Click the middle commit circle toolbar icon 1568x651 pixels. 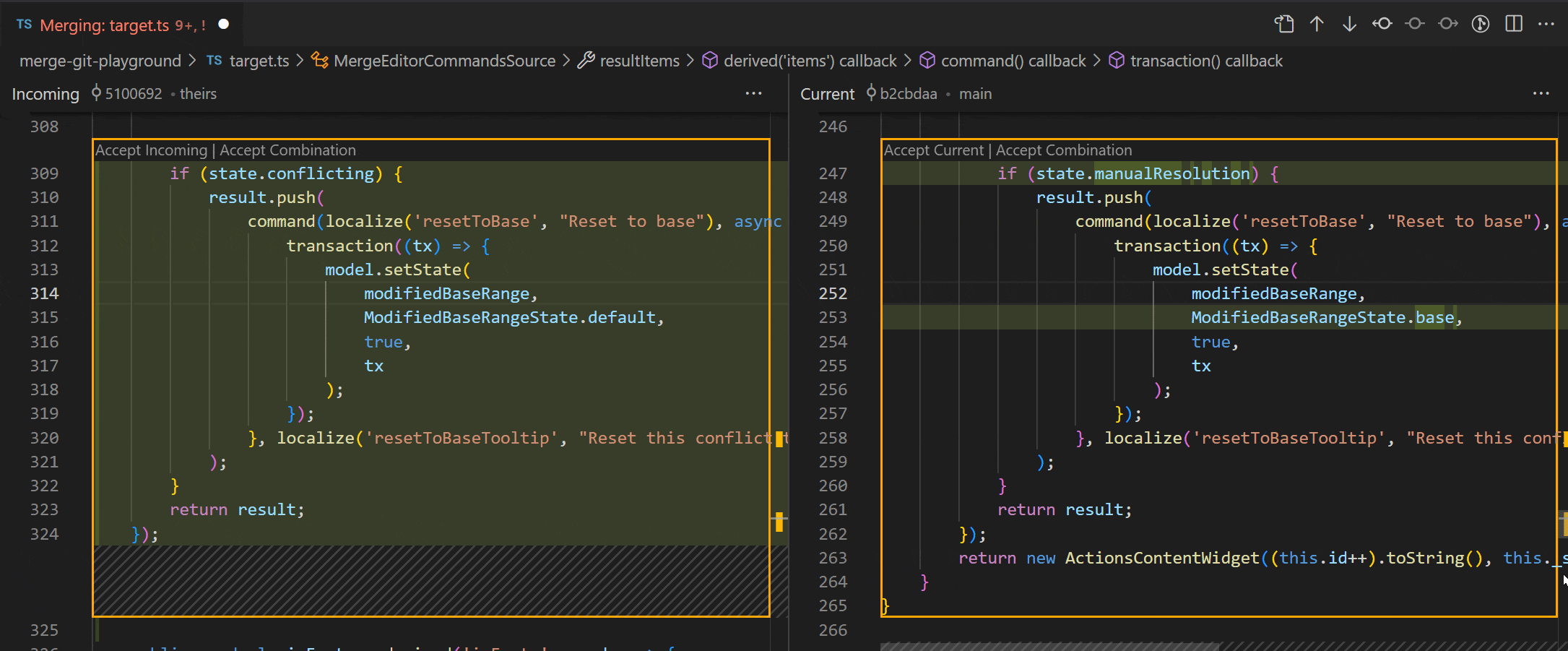(1415, 24)
